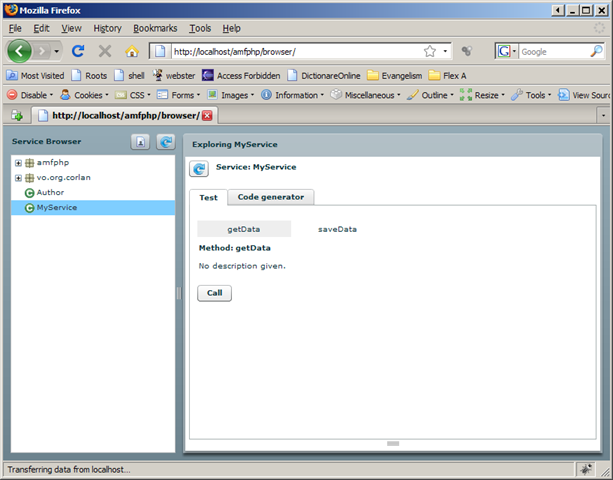Open the webster bookmark
Image resolution: width=613 pixels, height=480 pixels.
point(174,75)
